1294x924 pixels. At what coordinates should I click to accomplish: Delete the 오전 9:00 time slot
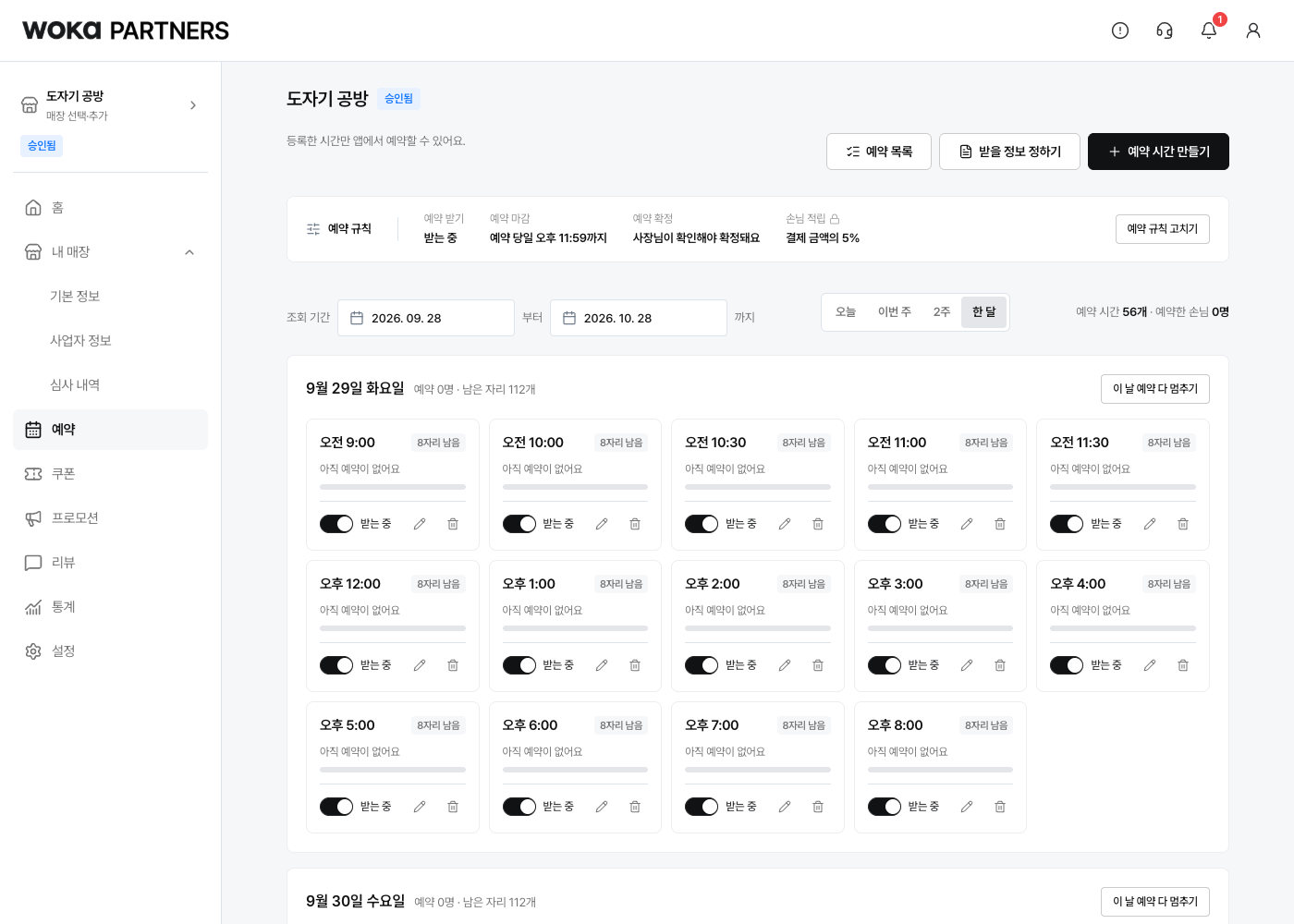point(453,524)
